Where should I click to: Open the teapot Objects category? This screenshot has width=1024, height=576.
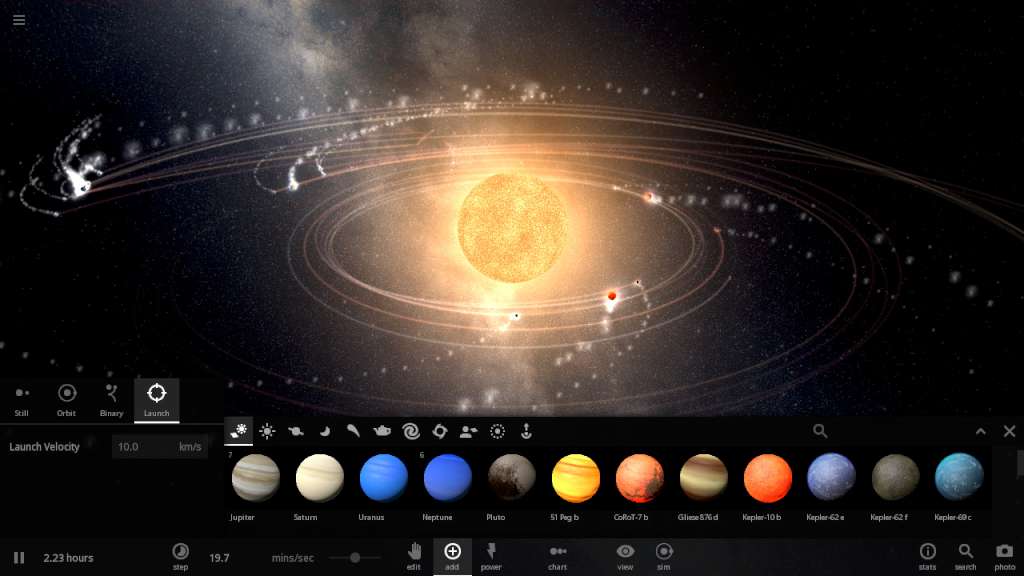pyautogui.click(x=381, y=431)
